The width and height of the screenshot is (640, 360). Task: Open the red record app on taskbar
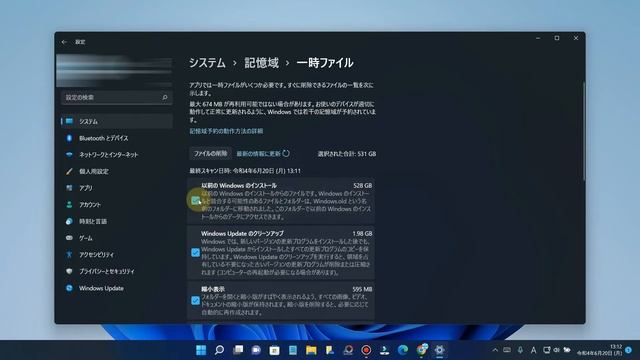pyautogui.click(x=366, y=350)
